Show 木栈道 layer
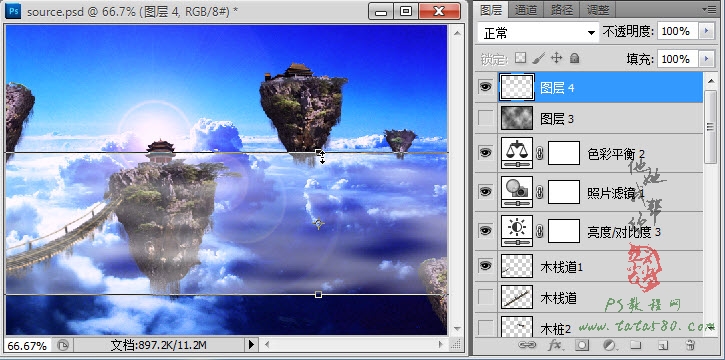Image resolution: width=725 pixels, height=360 pixels. click(485, 297)
